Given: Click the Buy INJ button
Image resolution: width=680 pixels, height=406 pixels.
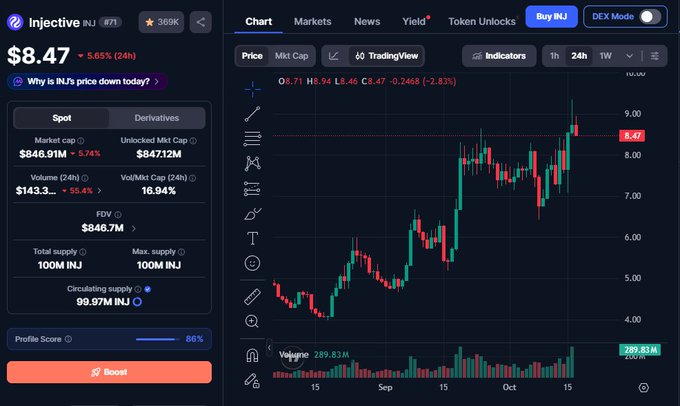Looking at the screenshot, I should (x=551, y=17).
